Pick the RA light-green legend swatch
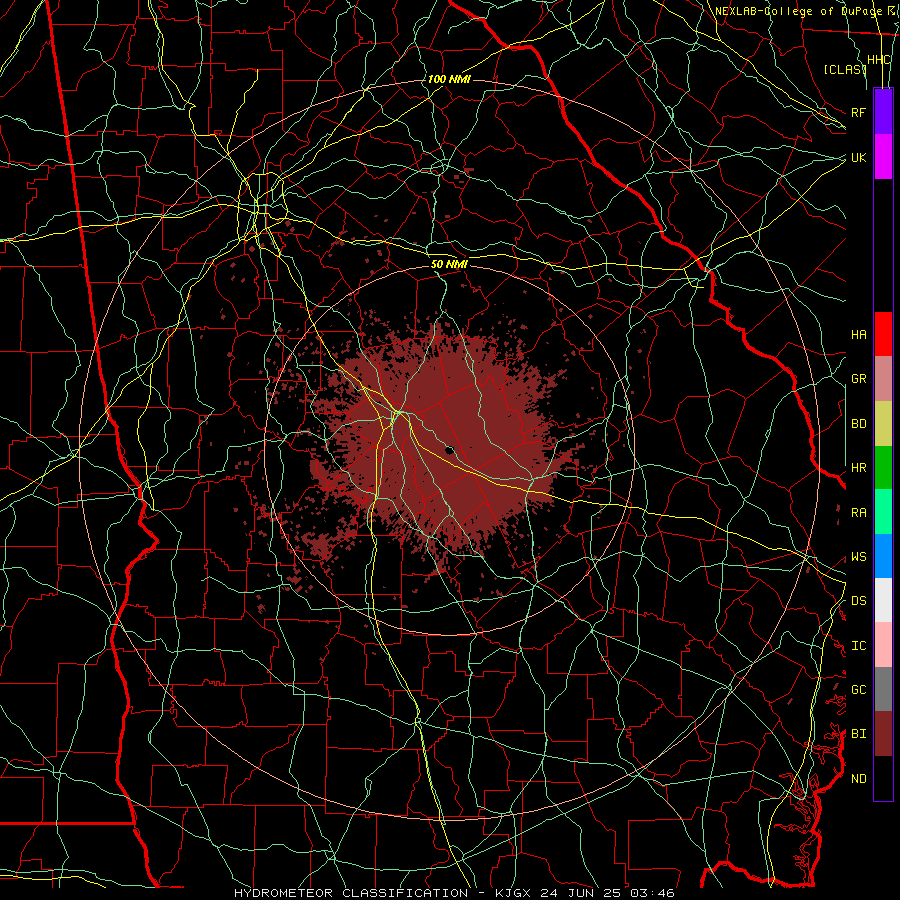900x900 pixels. [883, 512]
